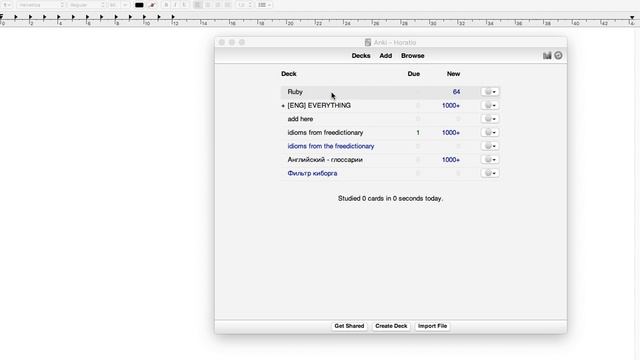Open font size box in background editor
This screenshot has width=640, height=360.
113,5
